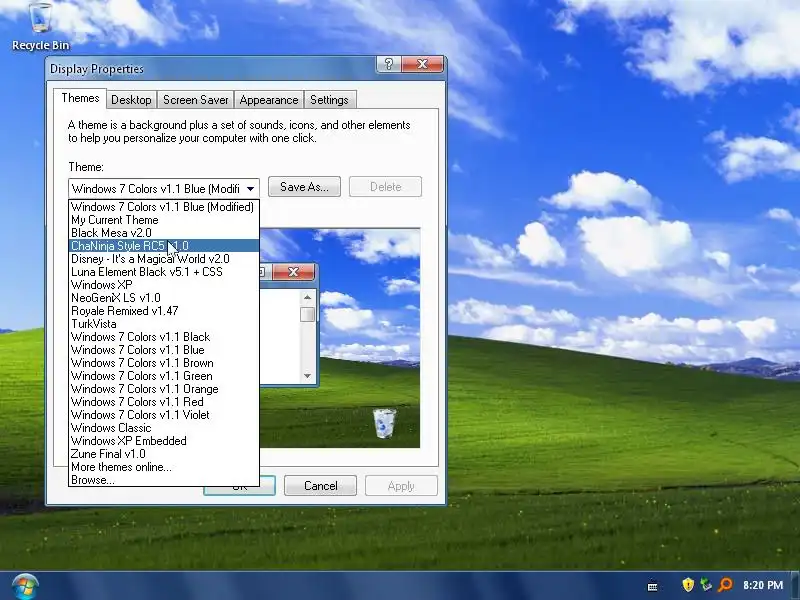
Task: Choose Windows 7 Colors v1.1 Green
Action: point(164,376)
